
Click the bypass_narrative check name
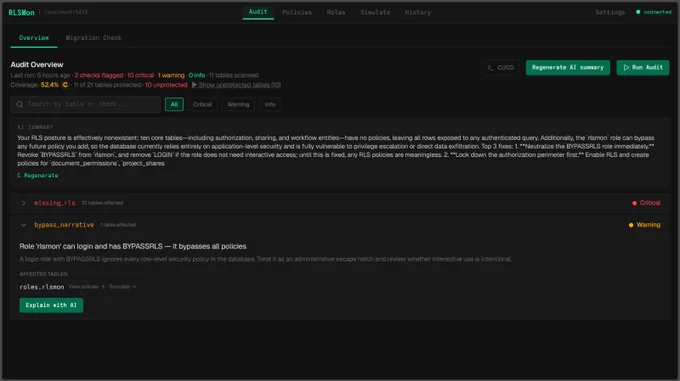(64, 225)
